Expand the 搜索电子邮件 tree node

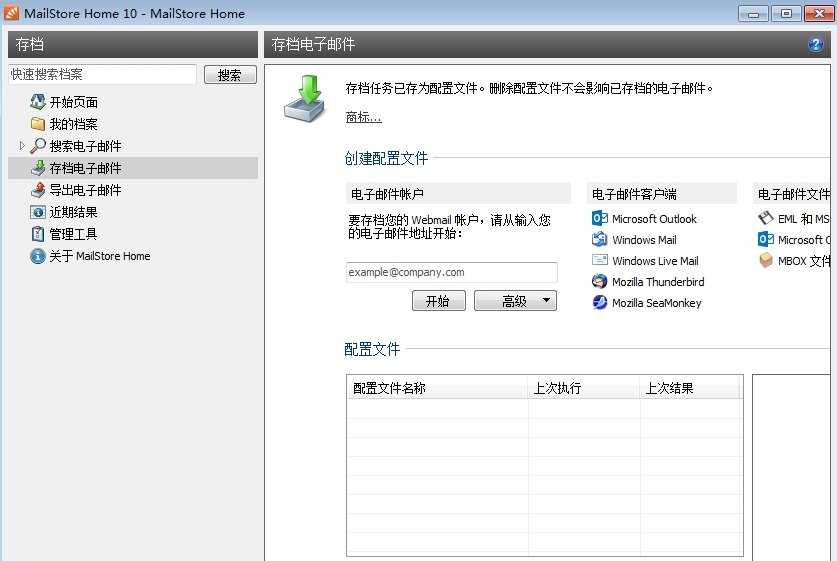click(22, 145)
